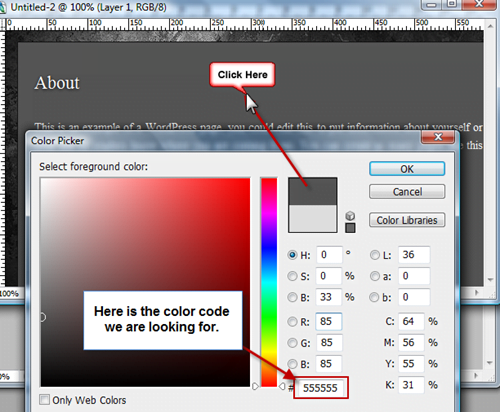Click the K black value field showing 31

pos(411,385)
